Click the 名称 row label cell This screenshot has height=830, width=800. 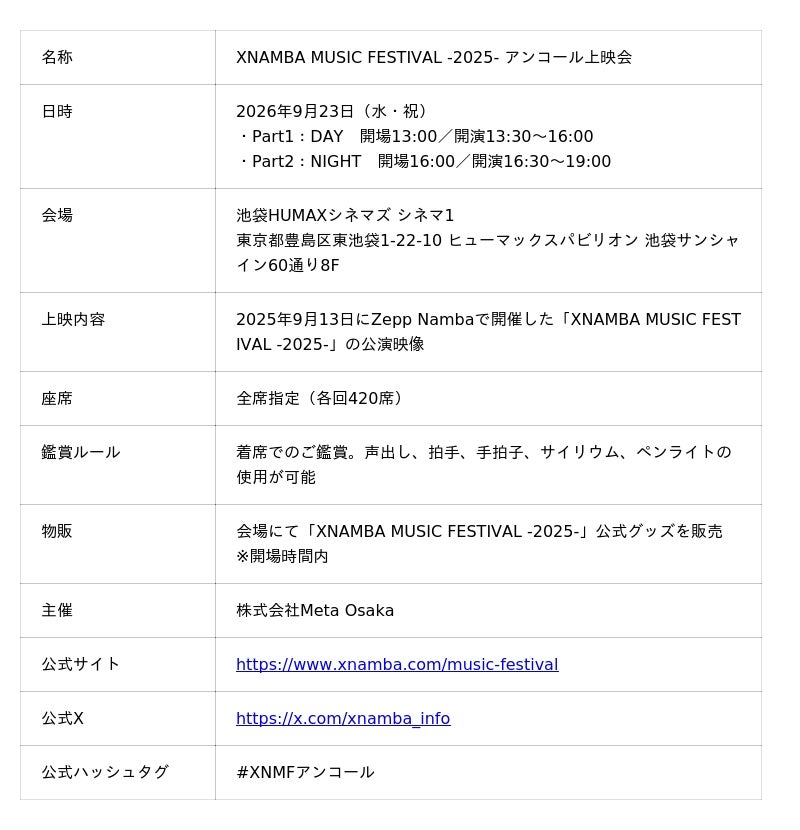tap(118, 58)
